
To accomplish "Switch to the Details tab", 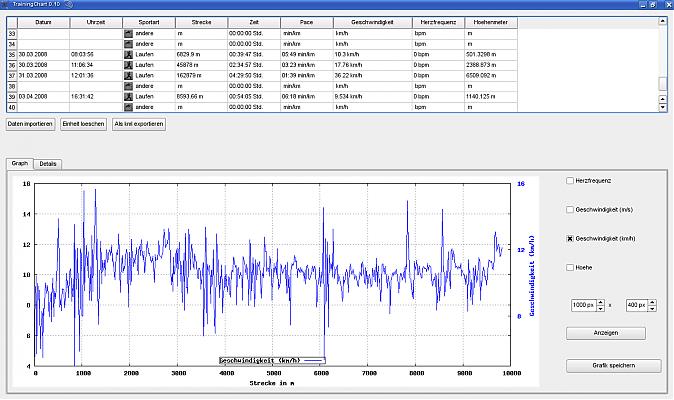I will [48, 162].
